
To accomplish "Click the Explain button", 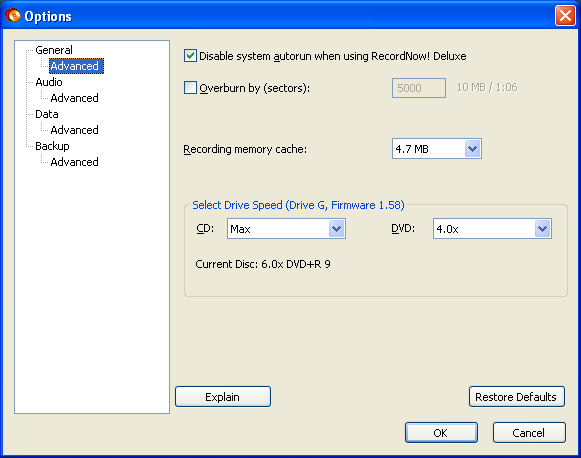I will point(223,396).
